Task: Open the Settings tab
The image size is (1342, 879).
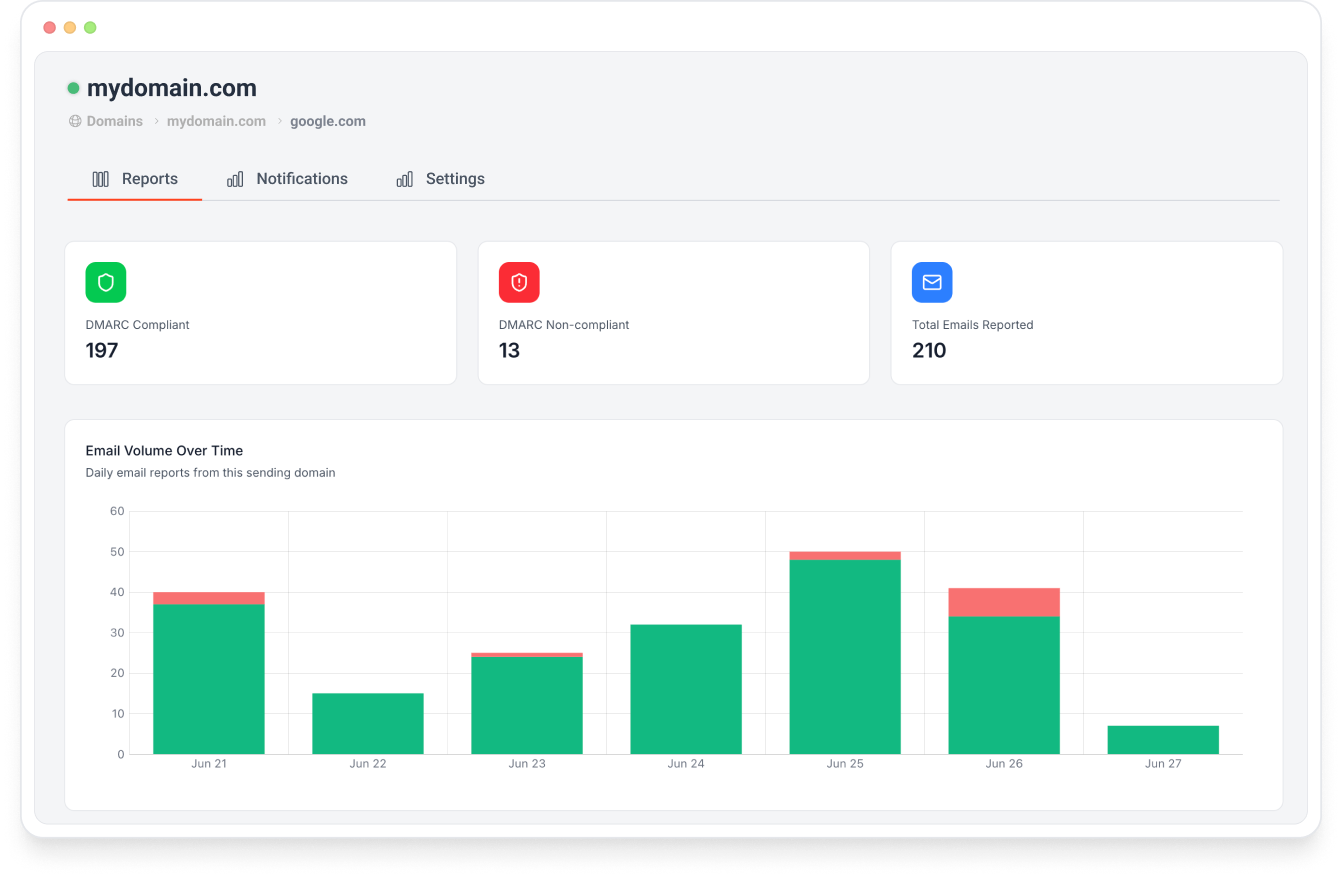Action: [x=455, y=179]
